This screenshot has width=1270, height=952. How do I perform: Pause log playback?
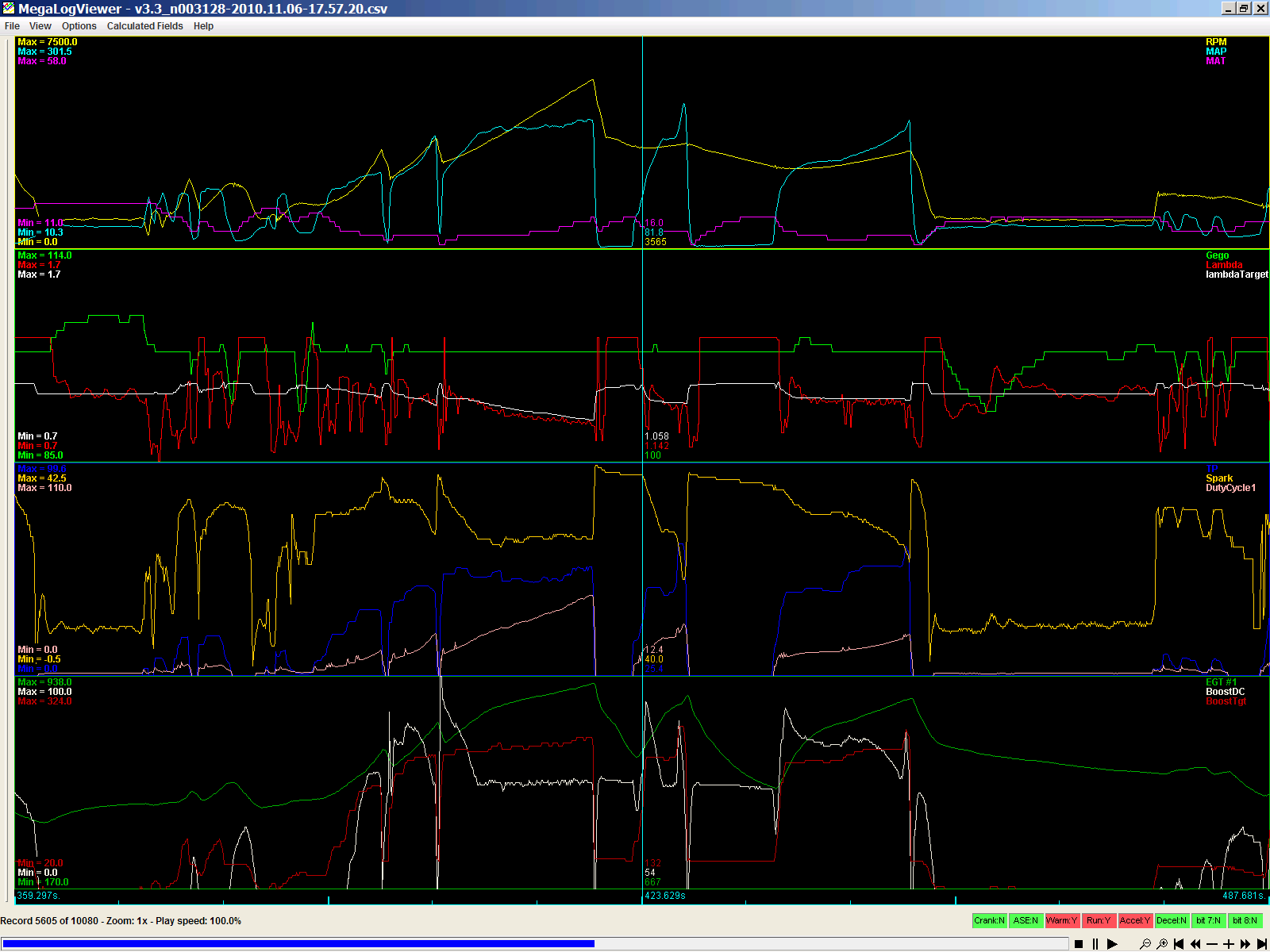click(x=1095, y=943)
